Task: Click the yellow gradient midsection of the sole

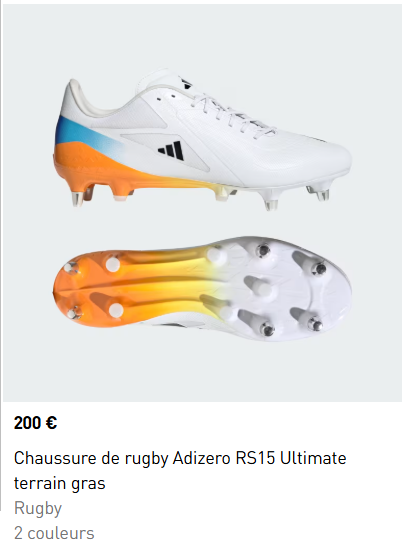Action: pos(179,288)
